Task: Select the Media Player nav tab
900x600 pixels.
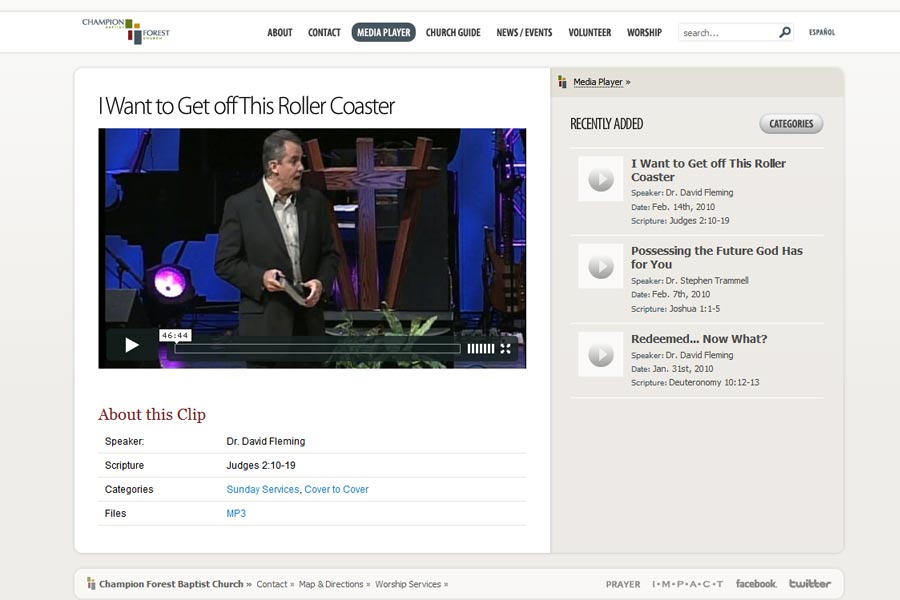Action: [383, 33]
